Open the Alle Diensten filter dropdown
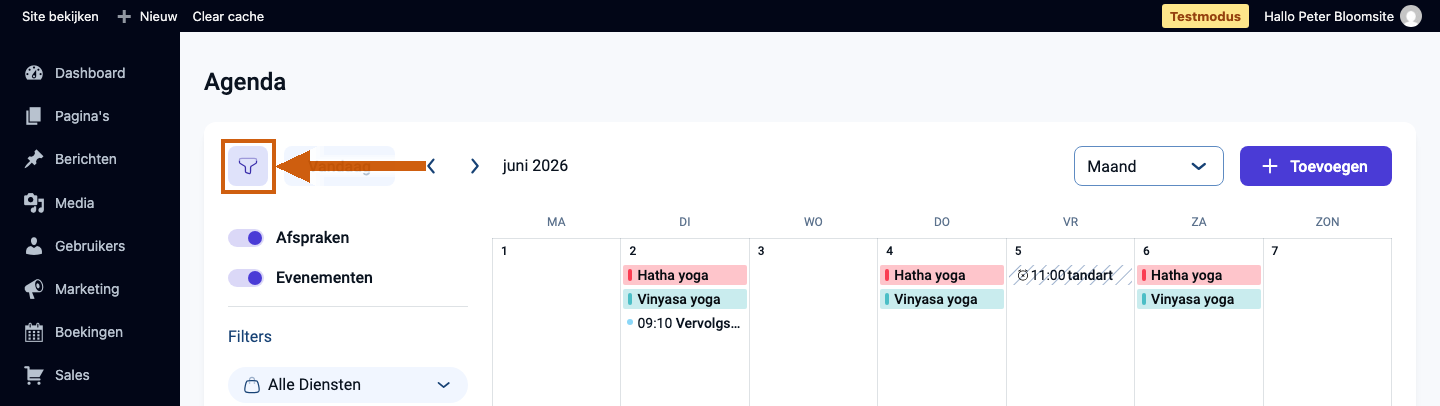 (x=348, y=385)
